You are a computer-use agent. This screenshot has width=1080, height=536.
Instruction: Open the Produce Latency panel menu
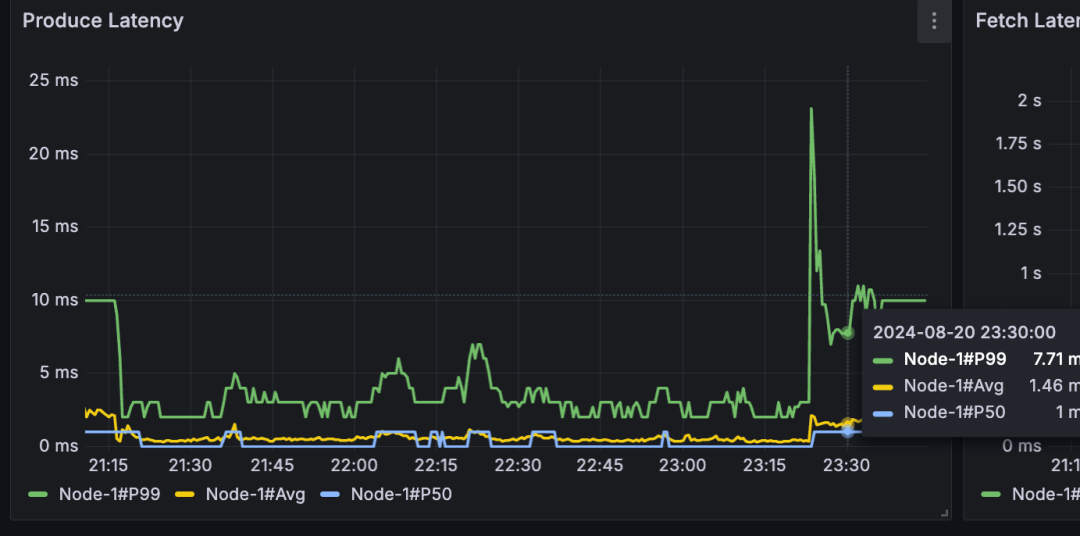(934, 21)
